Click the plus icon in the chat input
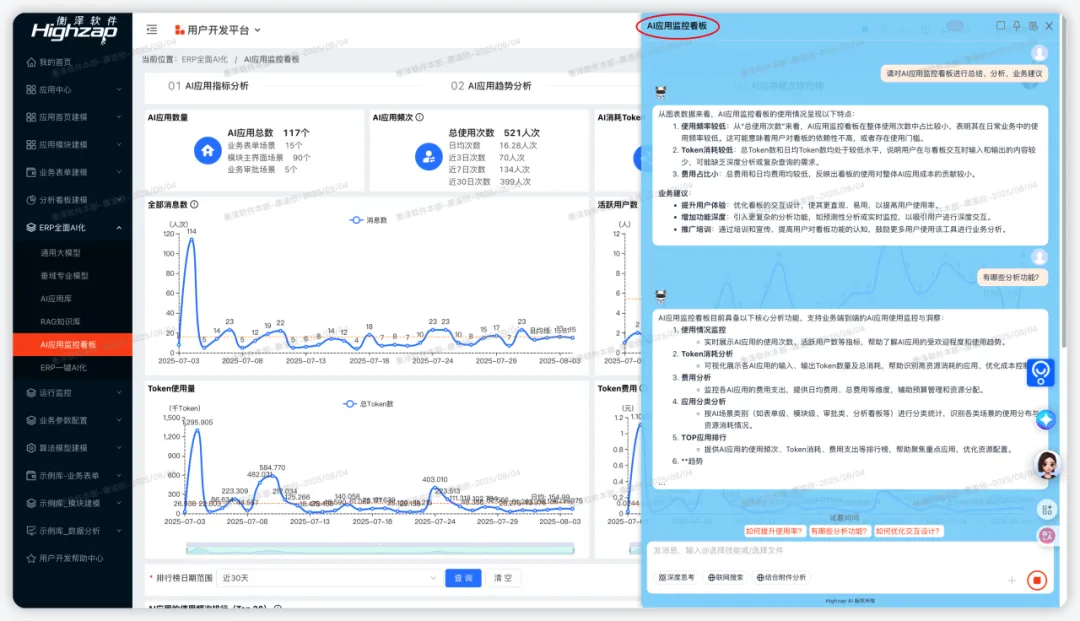The width and height of the screenshot is (1080, 621). [1012, 578]
